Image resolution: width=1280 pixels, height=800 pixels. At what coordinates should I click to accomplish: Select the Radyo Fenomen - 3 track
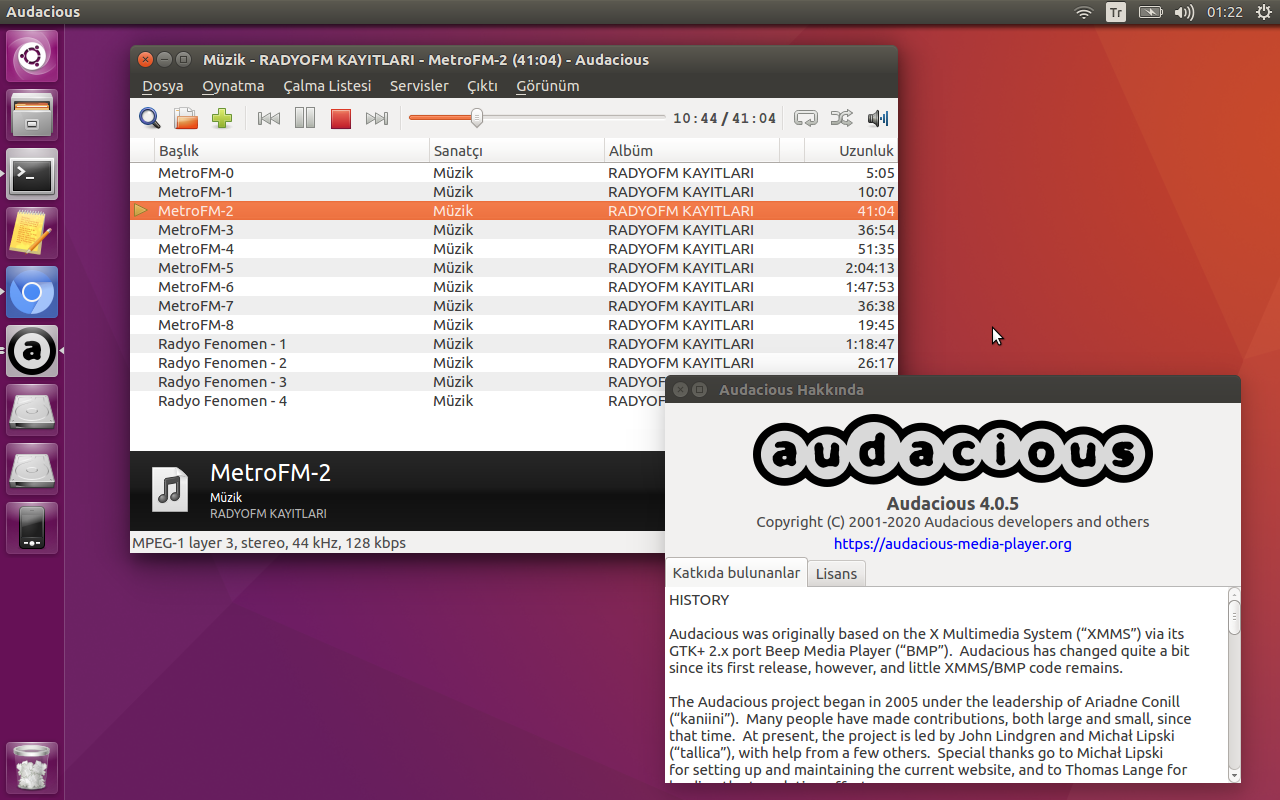click(x=397, y=382)
